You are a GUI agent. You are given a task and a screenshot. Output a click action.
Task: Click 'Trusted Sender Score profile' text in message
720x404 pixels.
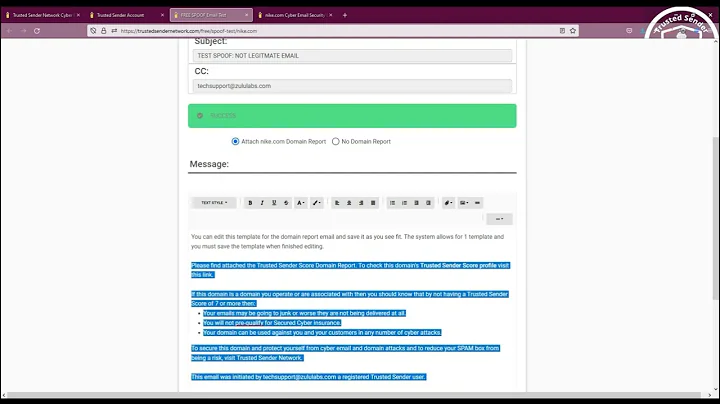coord(458,265)
